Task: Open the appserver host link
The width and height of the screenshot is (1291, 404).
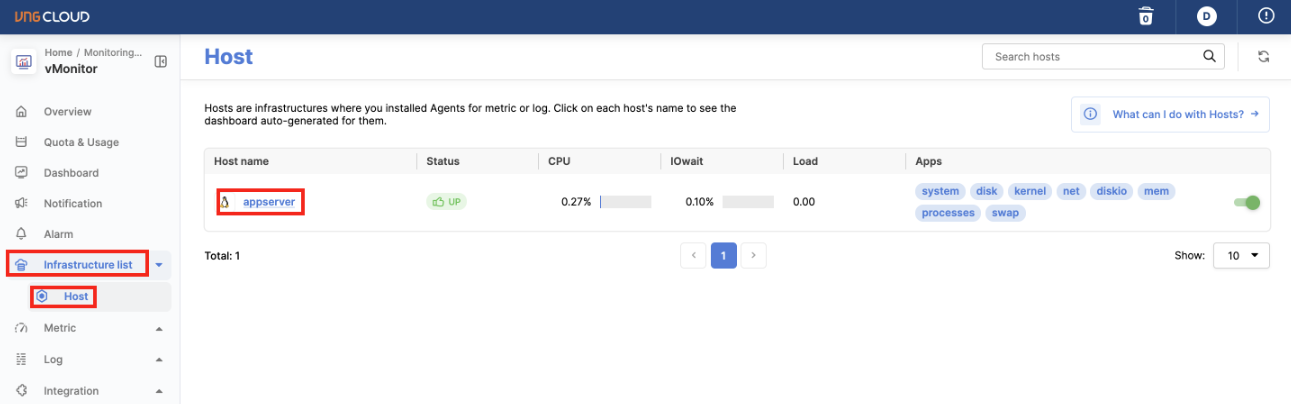Action: pyautogui.click(x=268, y=202)
